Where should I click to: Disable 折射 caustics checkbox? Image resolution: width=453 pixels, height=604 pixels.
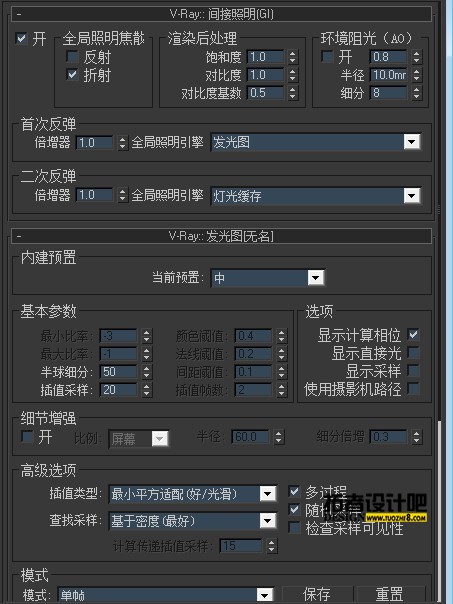[73, 74]
